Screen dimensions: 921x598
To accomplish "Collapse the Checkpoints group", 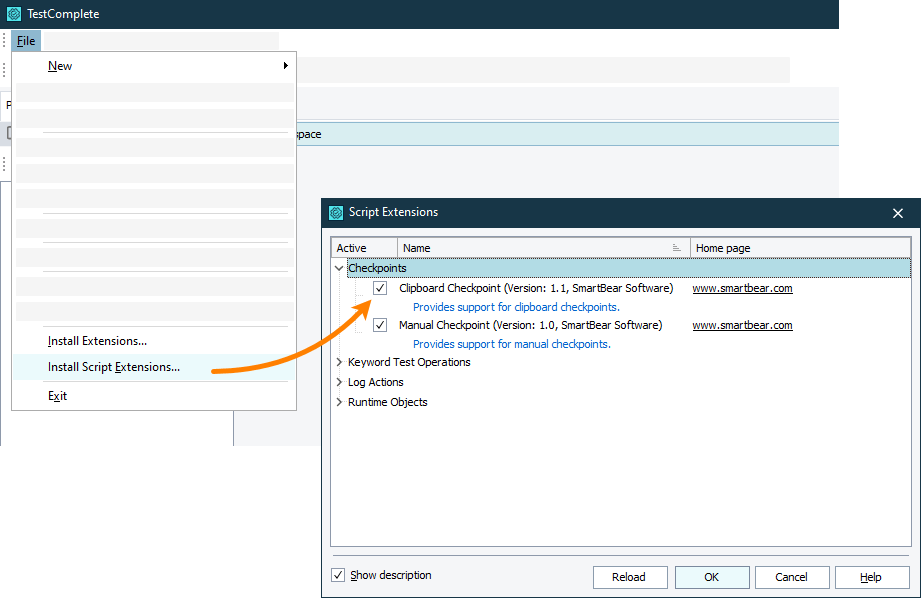I will tap(339, 268).
